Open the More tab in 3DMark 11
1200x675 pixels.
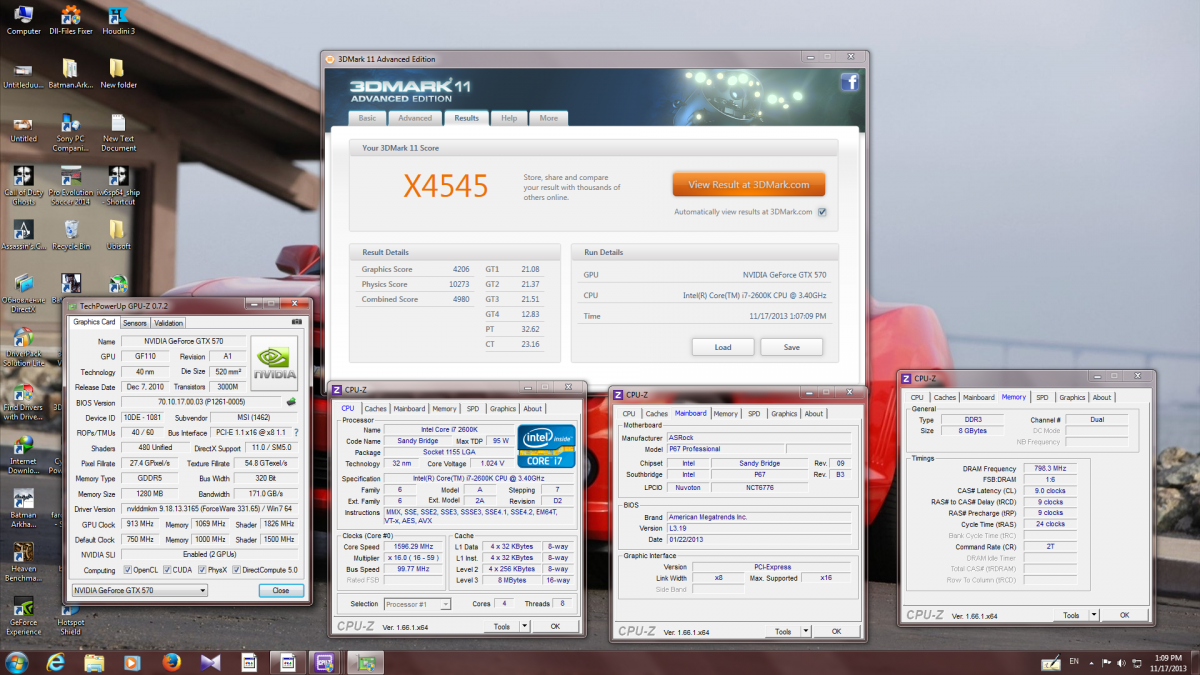(x=549, y=118)
